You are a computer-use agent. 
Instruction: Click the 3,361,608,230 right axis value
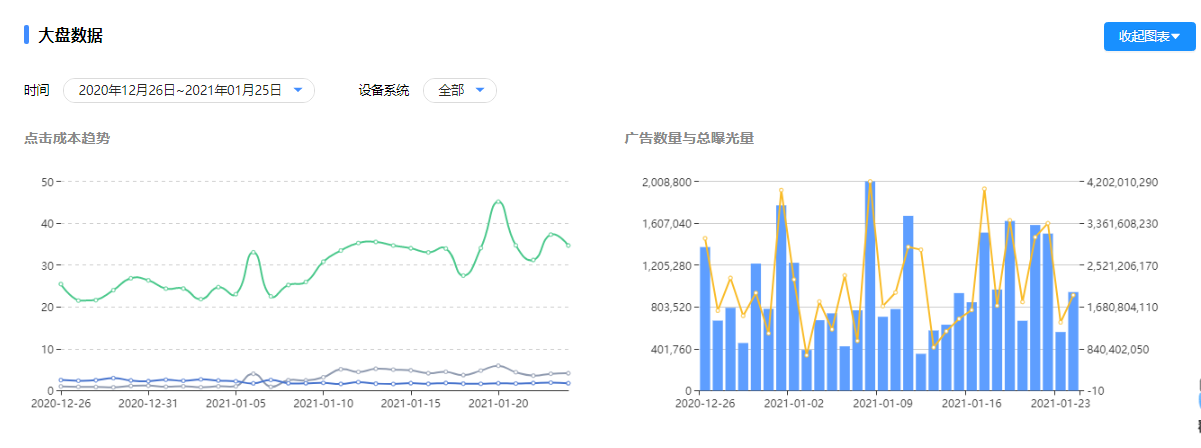(1122, 224)
